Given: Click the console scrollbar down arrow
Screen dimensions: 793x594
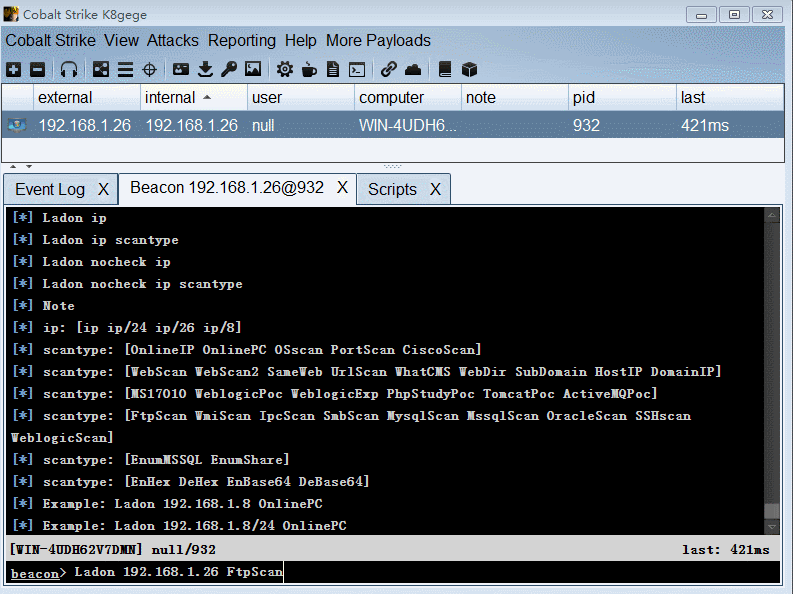Looking at the screenshot, I should 772,527.
